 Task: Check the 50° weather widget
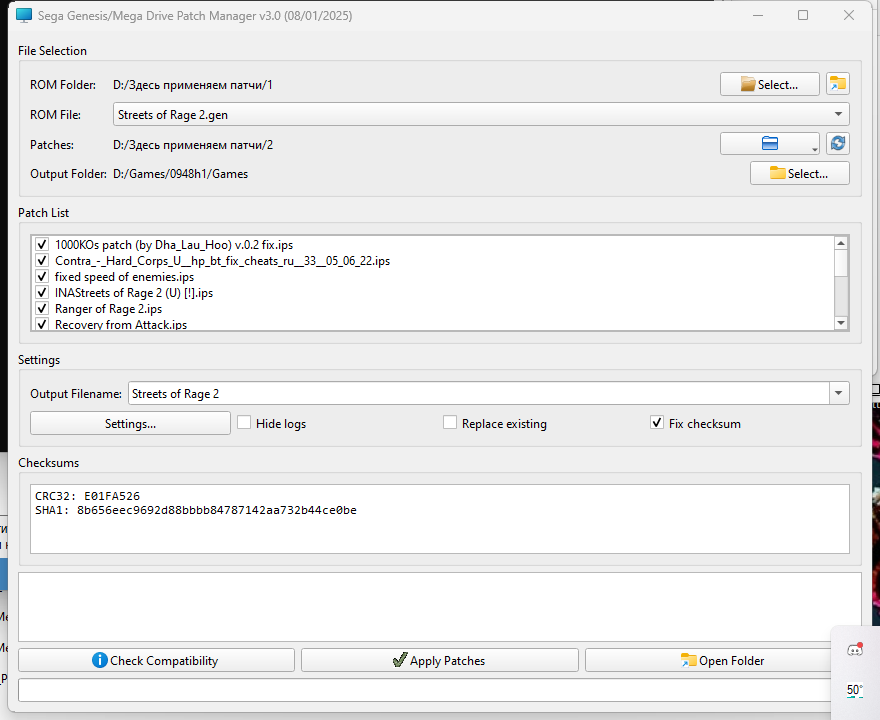[854, 690]
